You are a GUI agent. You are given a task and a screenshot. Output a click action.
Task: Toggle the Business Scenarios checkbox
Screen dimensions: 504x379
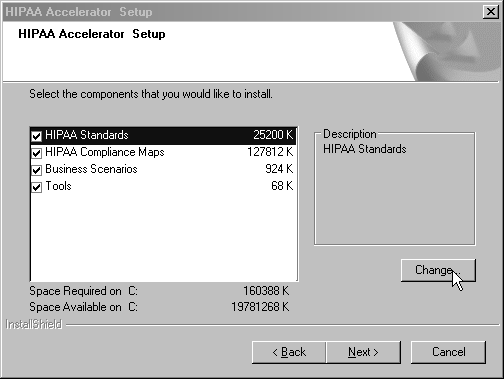pyautogui.click(x=36, y=170)
